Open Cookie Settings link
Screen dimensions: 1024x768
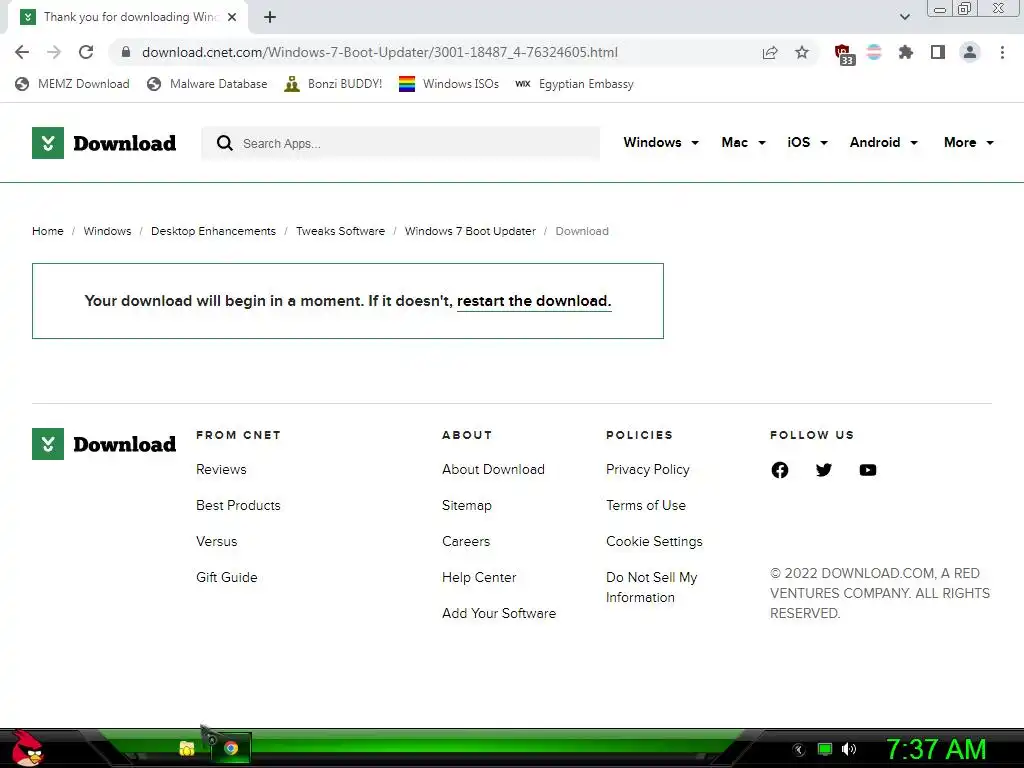click(654, 541)
